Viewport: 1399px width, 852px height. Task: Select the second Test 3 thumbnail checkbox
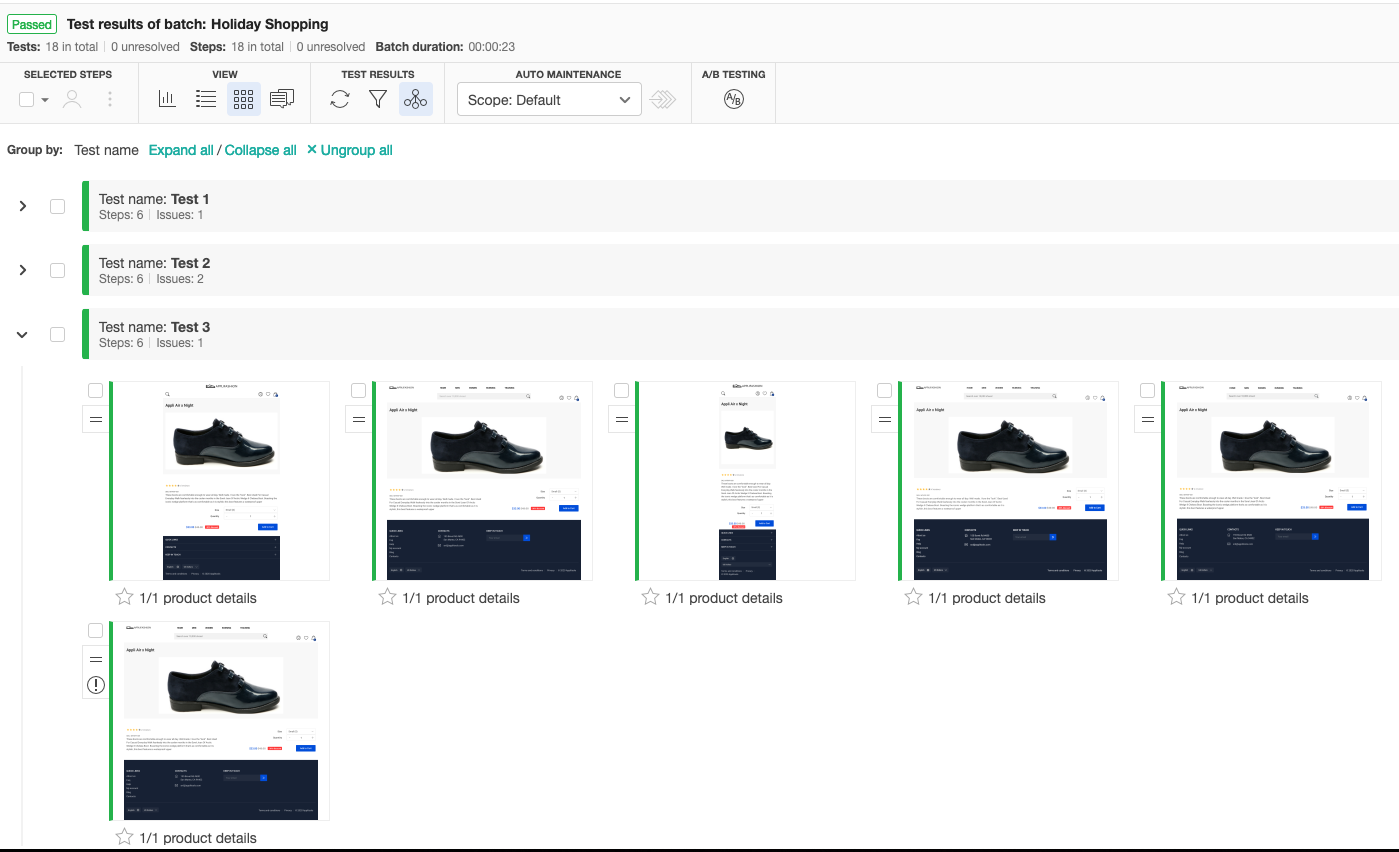pyautogui.click(x=358, y=390)
